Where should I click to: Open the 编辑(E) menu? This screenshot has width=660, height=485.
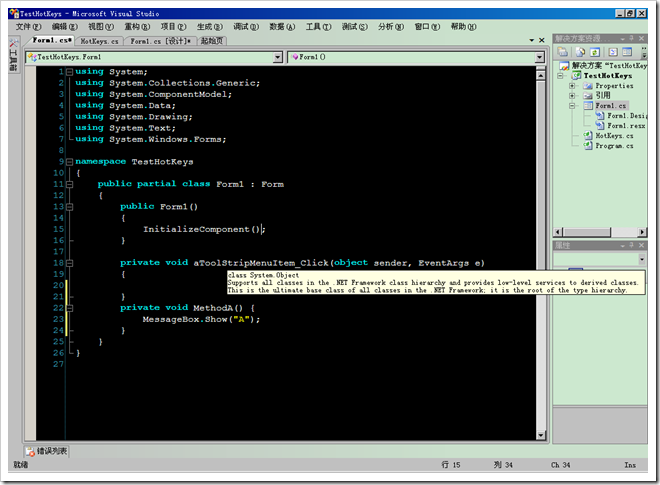point(64,27)
